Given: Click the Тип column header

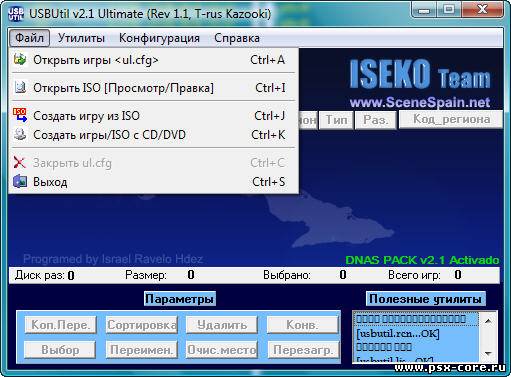Looking at the screenshot, I should click(336, 120).
